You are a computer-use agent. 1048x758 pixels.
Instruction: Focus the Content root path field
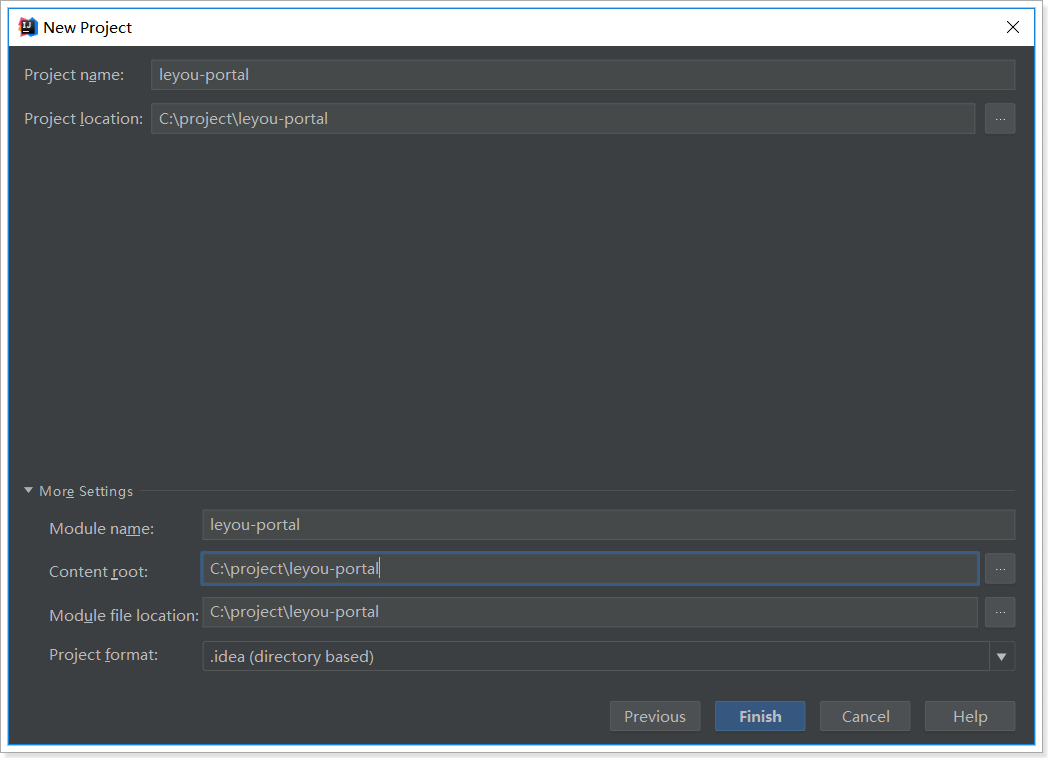(590, 569)
